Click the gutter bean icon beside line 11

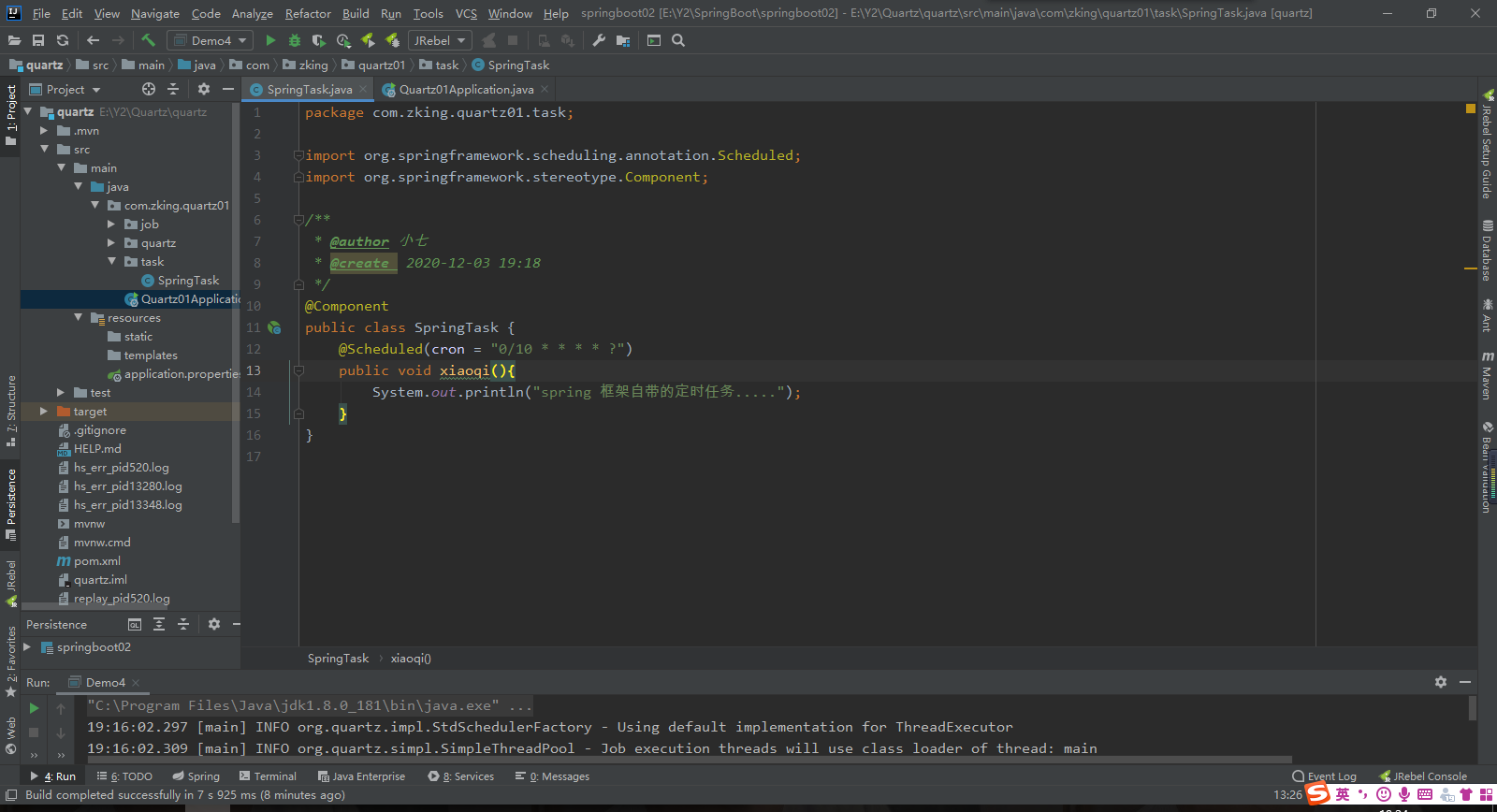click(x=274, y=327)
